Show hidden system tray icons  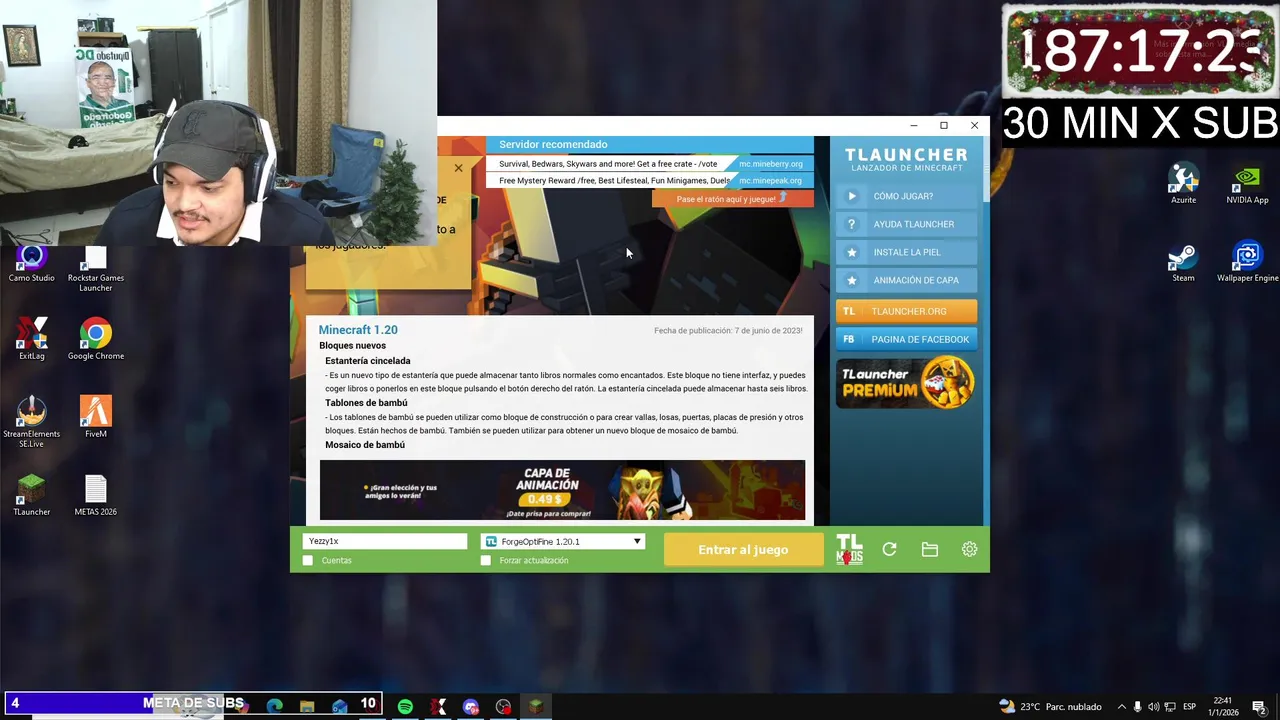(x=1121, y=707)
